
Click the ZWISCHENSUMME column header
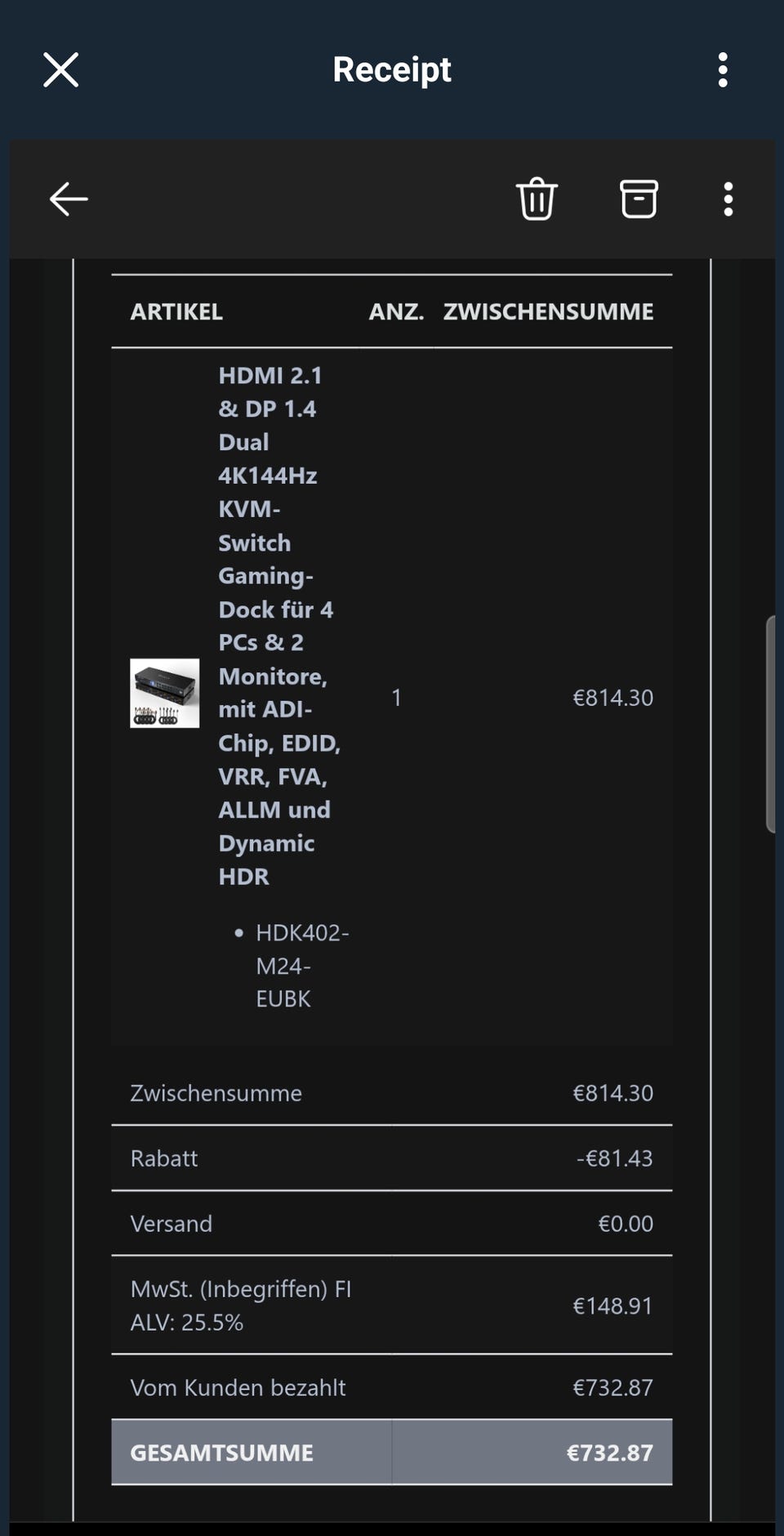point(548,311)
